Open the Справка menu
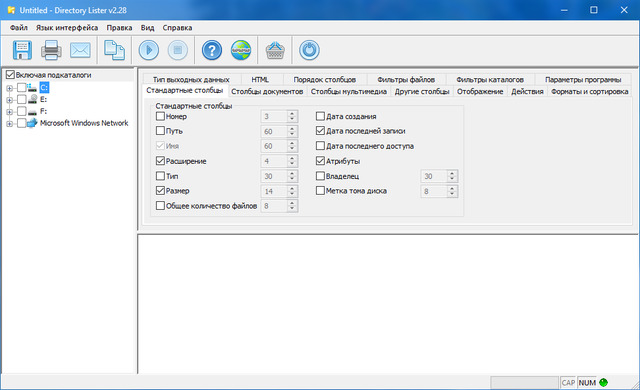The width and height of the screenshot is (640, 390). [x=177, y=28]
